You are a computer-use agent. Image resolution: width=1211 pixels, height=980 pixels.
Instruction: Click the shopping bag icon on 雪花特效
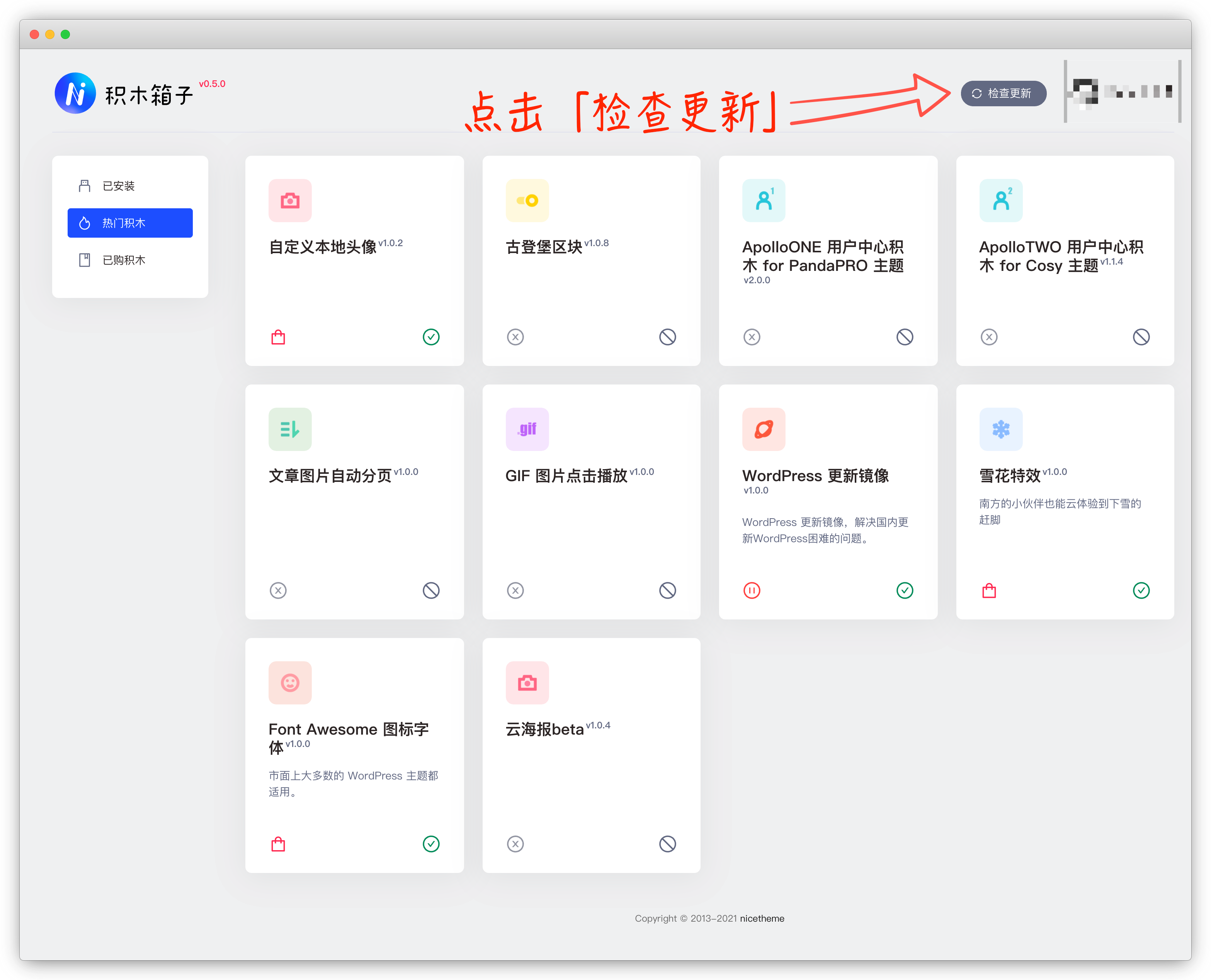[989, 590]
